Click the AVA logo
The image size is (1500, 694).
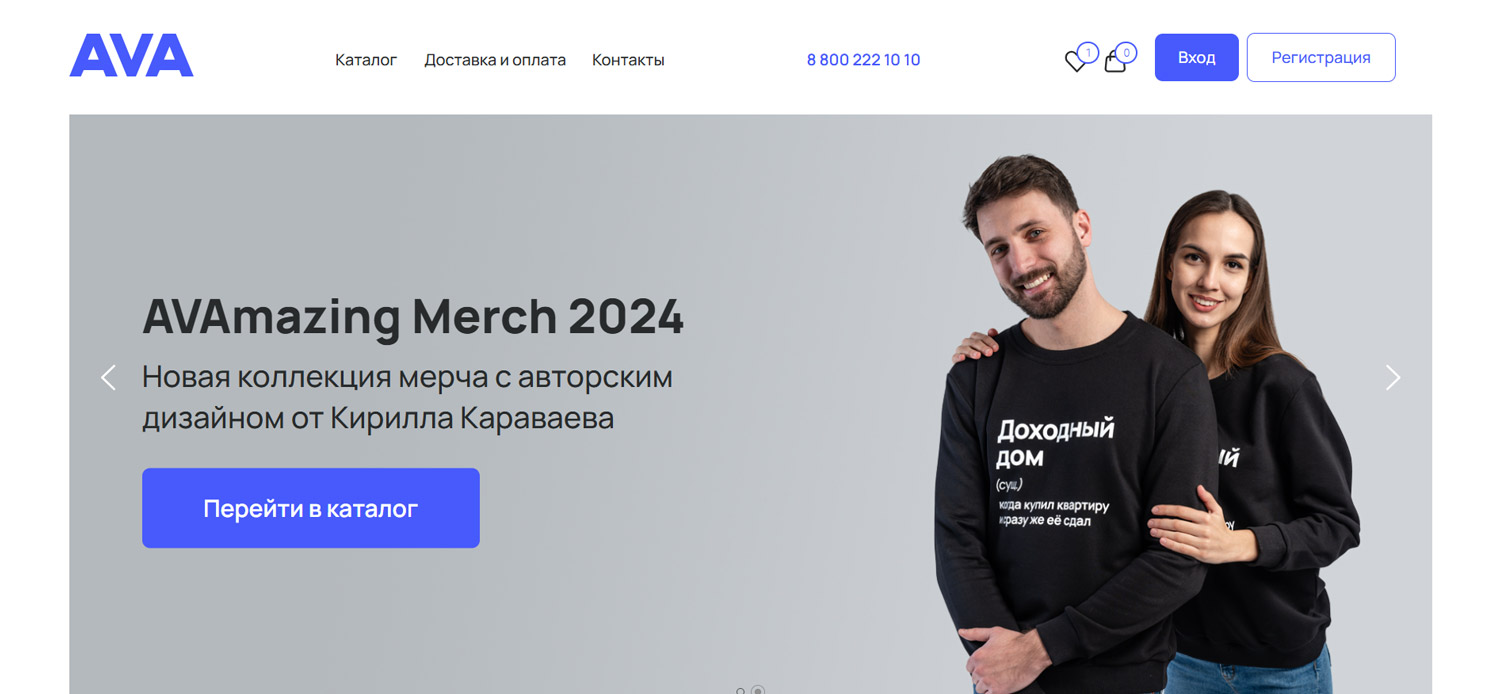click(x=131, y=56)
